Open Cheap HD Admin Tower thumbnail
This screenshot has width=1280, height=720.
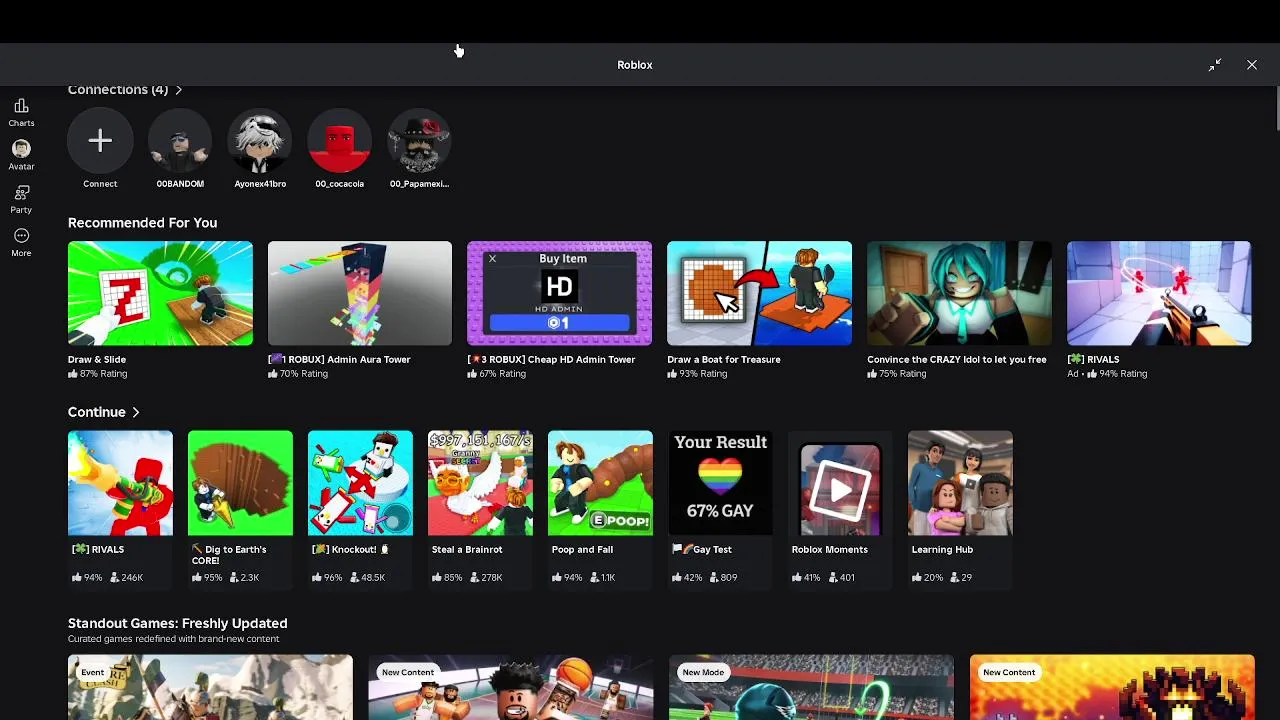[560, 293]
